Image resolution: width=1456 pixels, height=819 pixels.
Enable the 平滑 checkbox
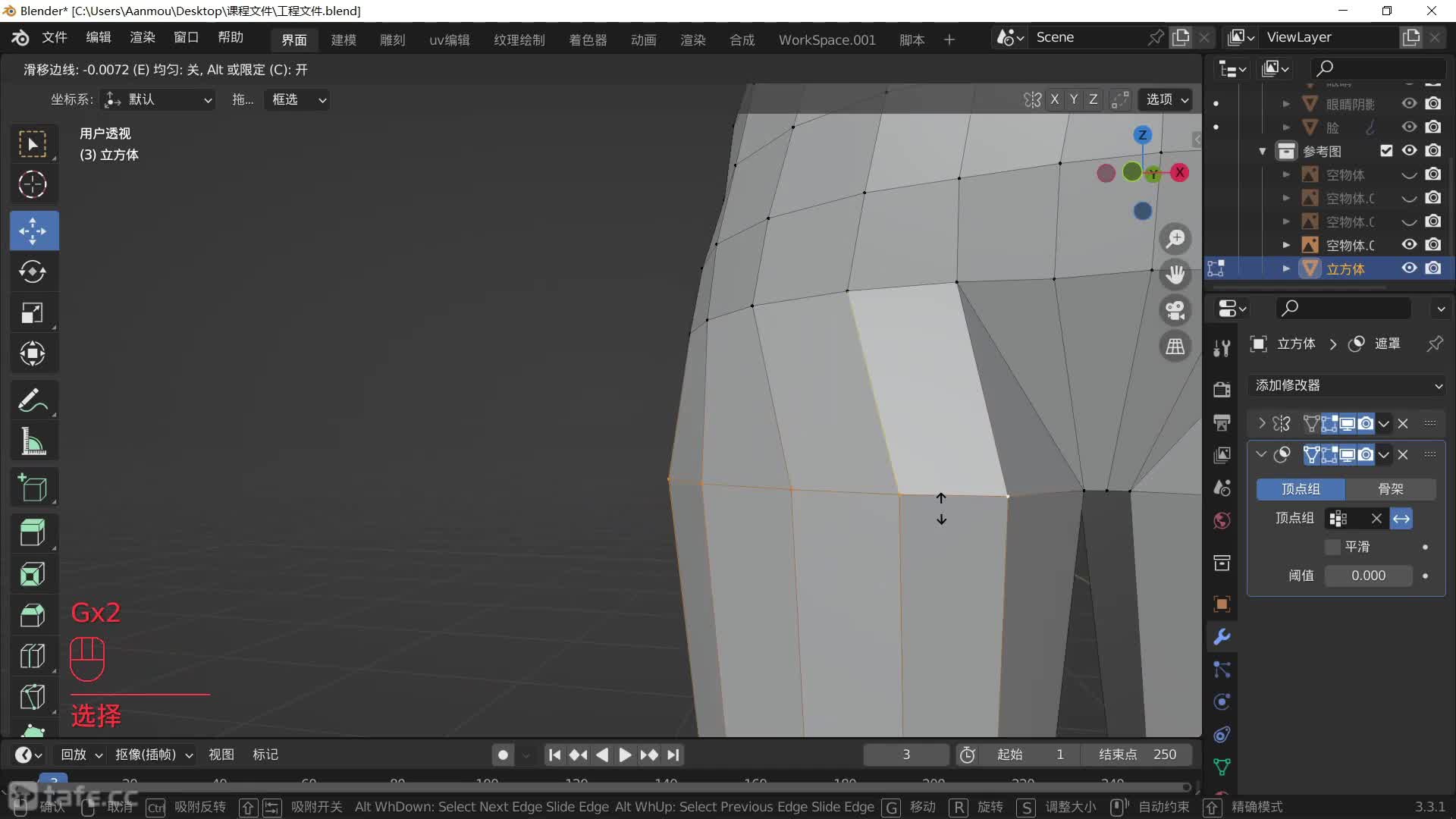(x=1332, y=547)
